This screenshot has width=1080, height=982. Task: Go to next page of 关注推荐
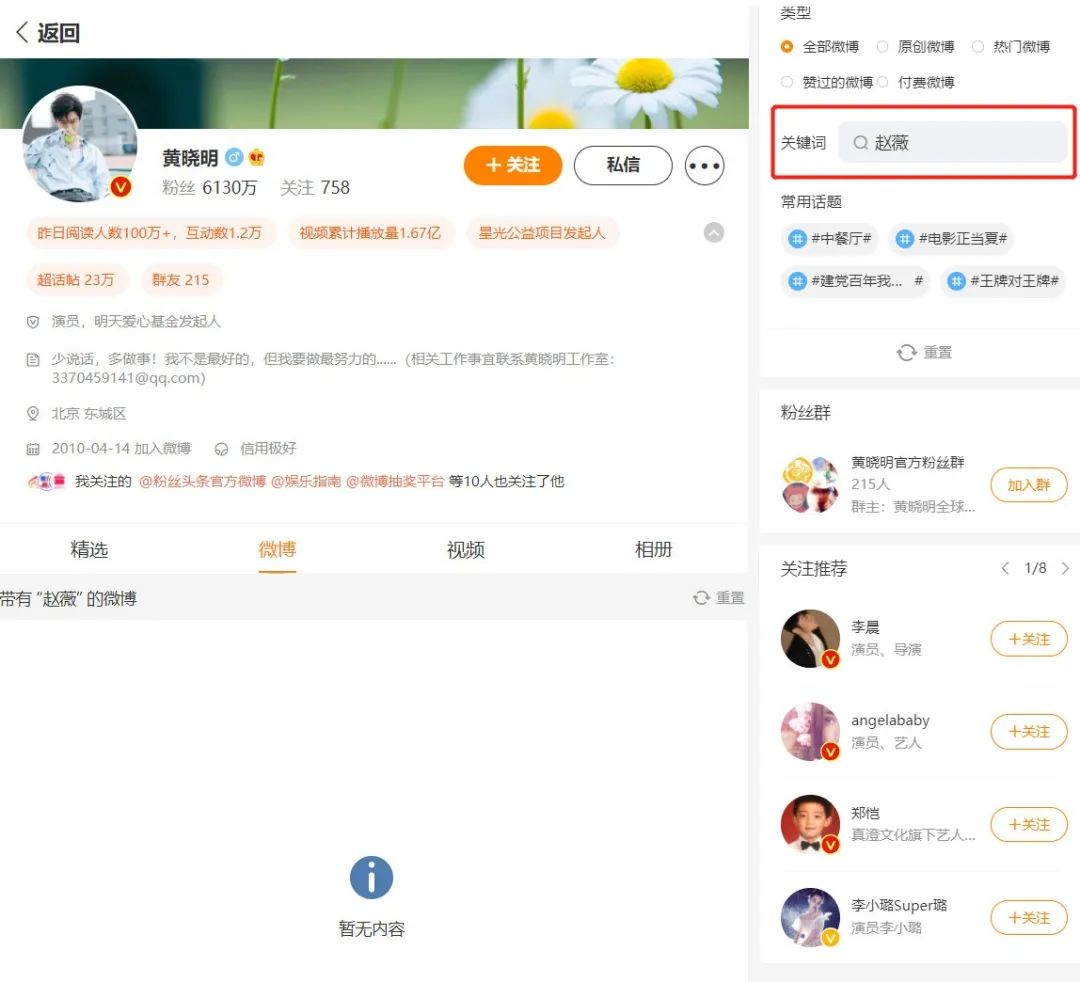point(1065,568)
